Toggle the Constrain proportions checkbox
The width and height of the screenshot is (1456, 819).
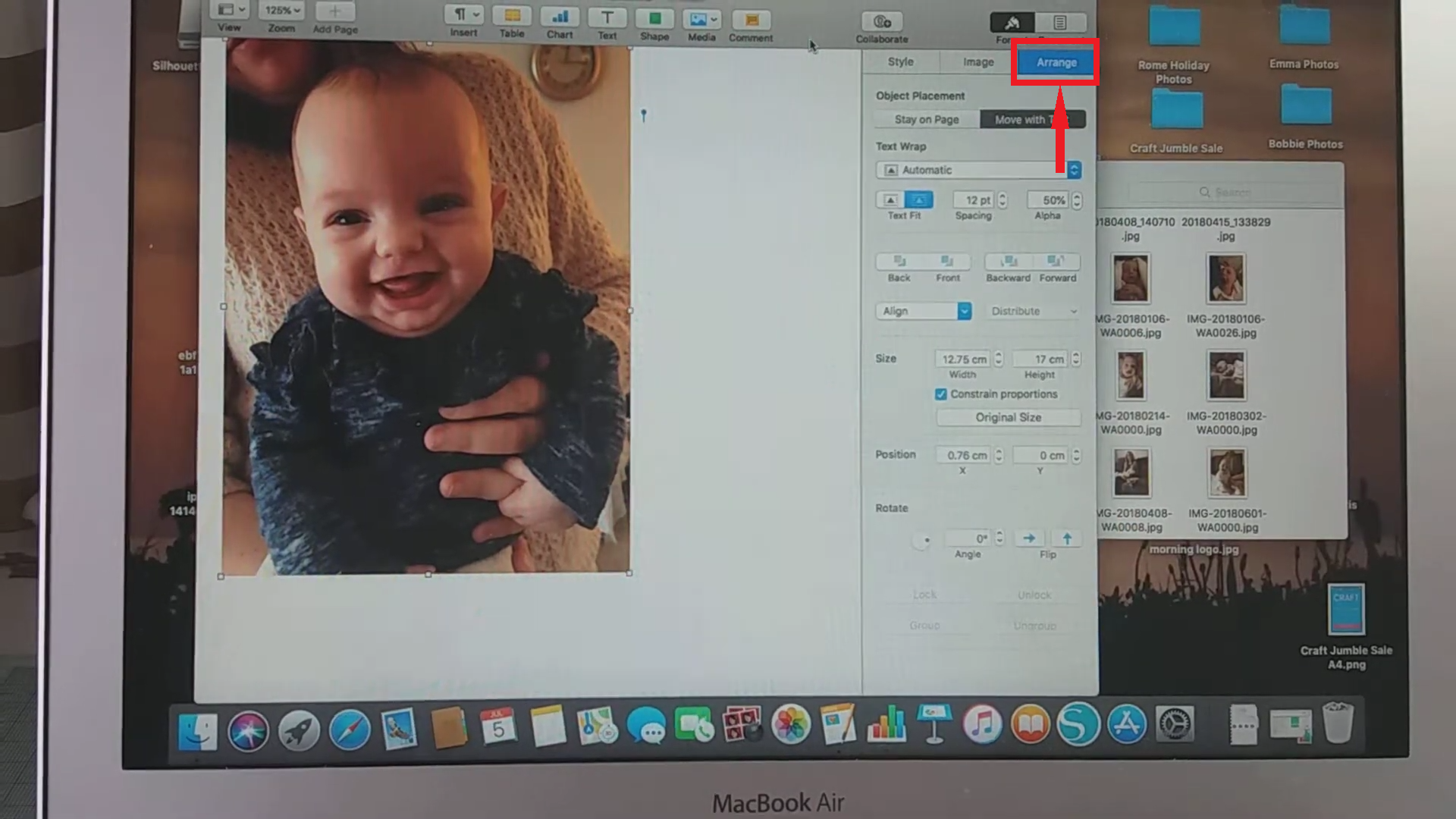click(x=941, y=394)
